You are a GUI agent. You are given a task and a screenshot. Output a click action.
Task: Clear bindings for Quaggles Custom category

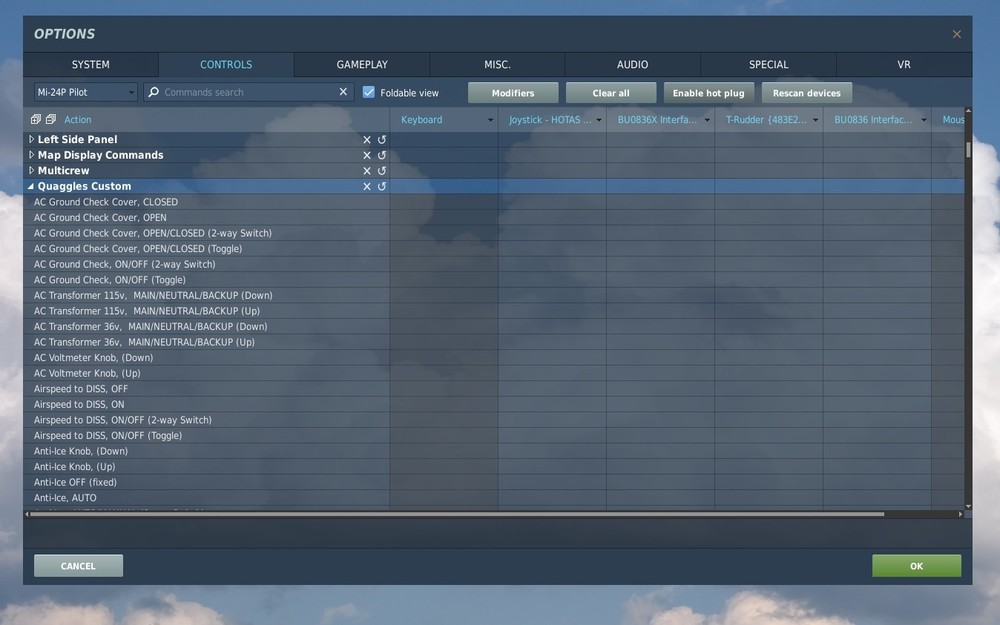[x=367, y=186]
